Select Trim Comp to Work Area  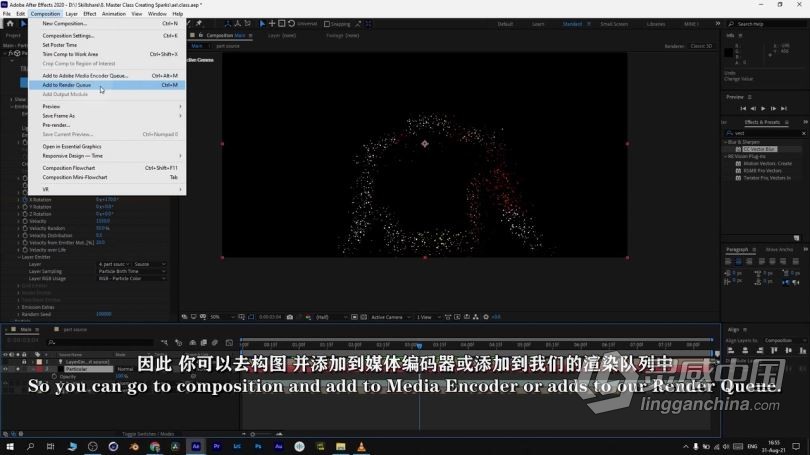(107, 54)
